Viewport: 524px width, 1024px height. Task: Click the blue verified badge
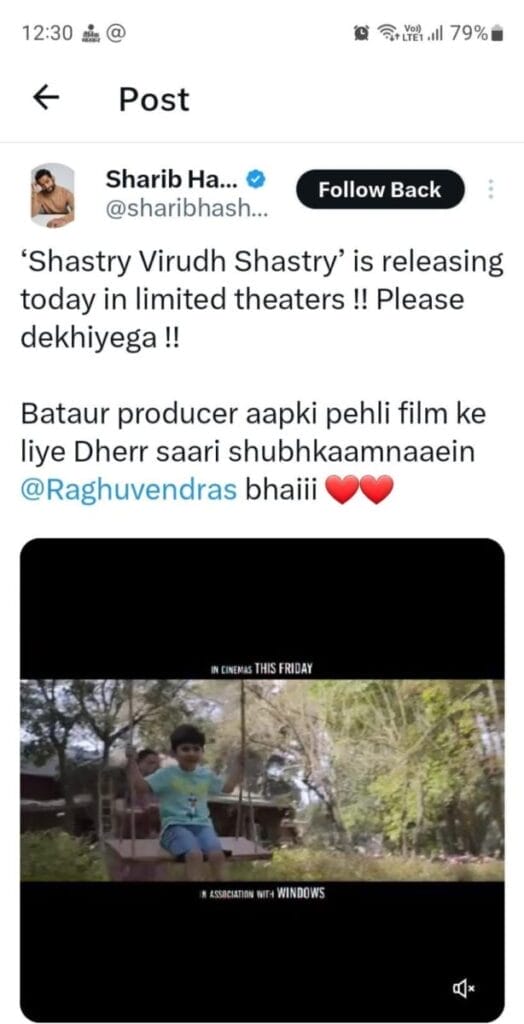click(x=256, y=179)
